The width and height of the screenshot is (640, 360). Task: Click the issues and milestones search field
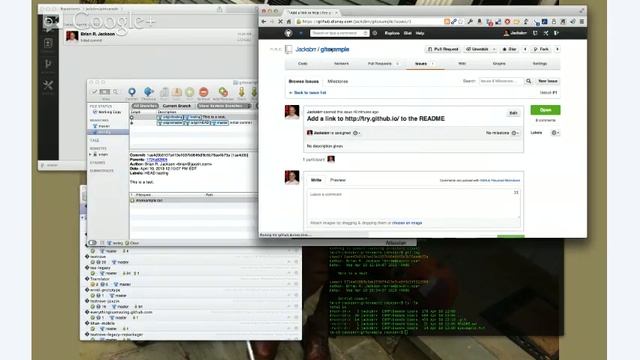click(501, 81)
